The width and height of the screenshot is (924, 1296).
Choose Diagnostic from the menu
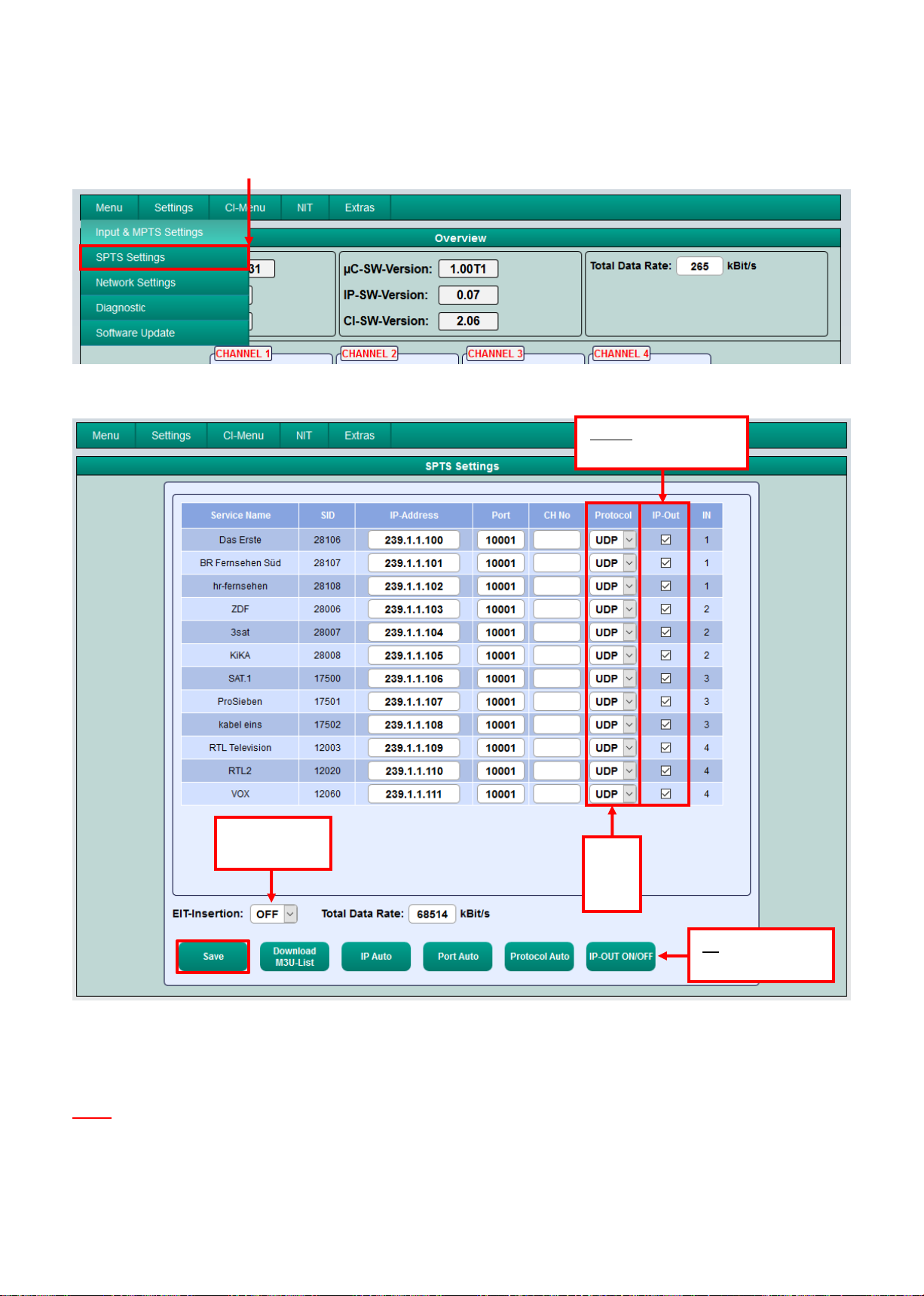[164, 308]
